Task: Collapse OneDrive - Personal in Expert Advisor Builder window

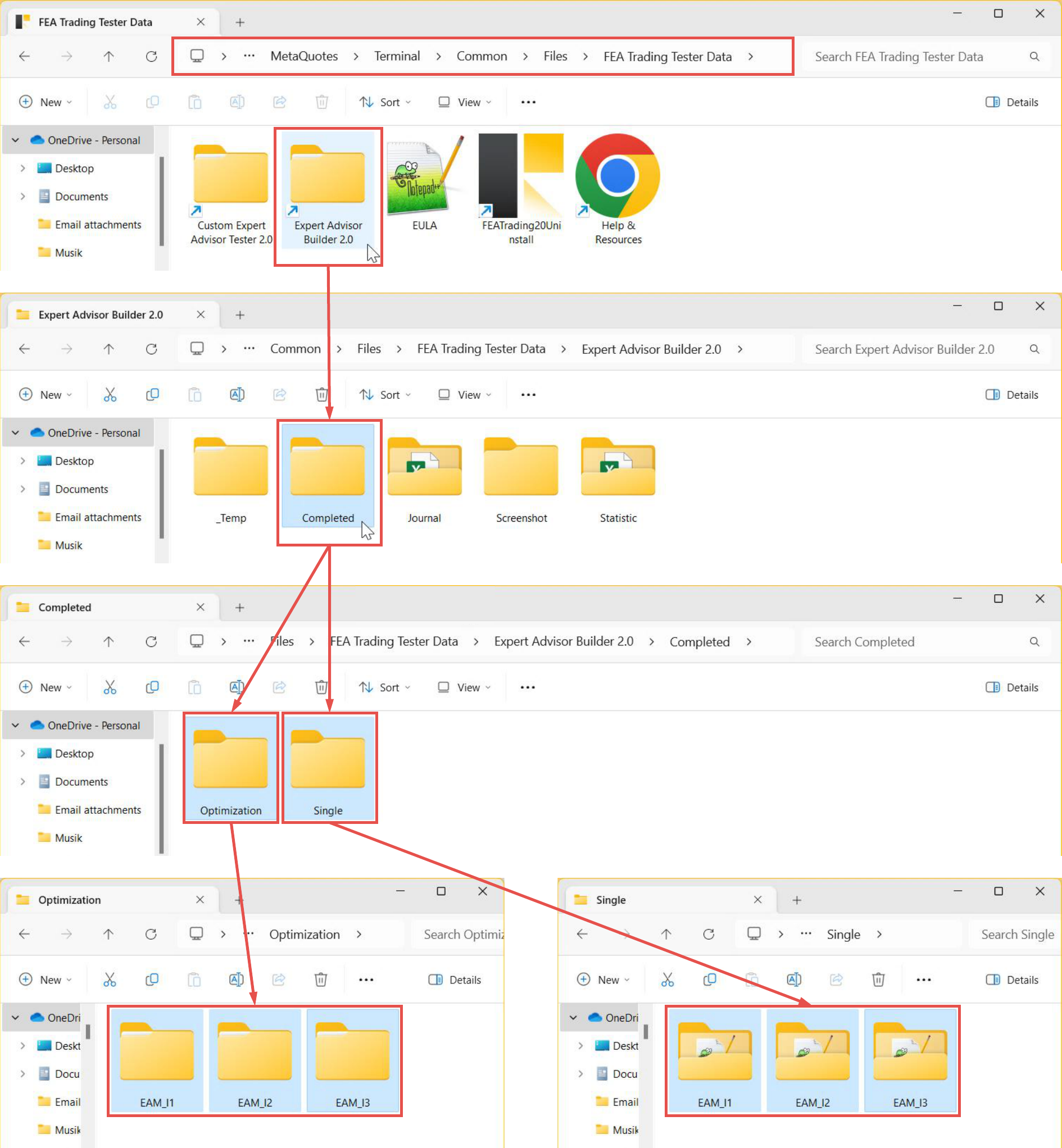Action: click(x=16, y=432)
